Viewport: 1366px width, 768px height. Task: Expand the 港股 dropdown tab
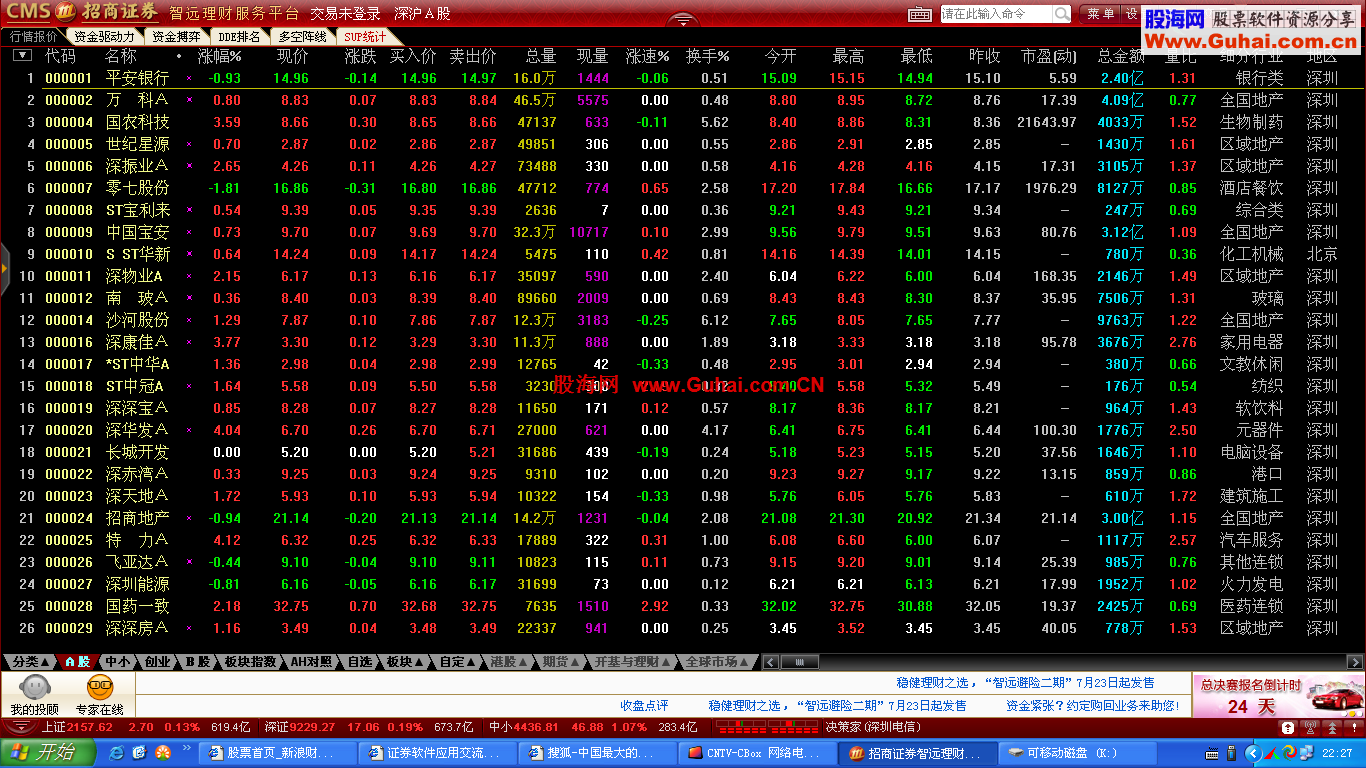tap(509, 662)
